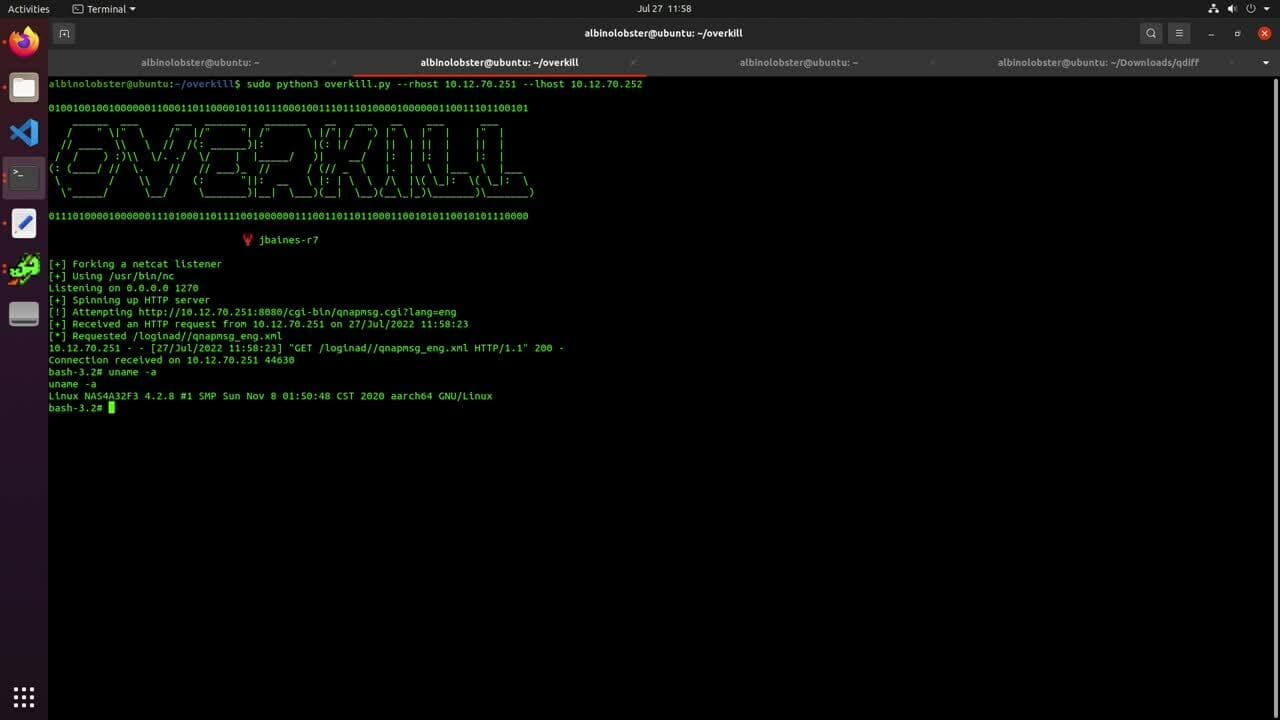Open the text editor pencil icon in dock
Viewport: 1280px width, 720px height.
pos(24,223)
